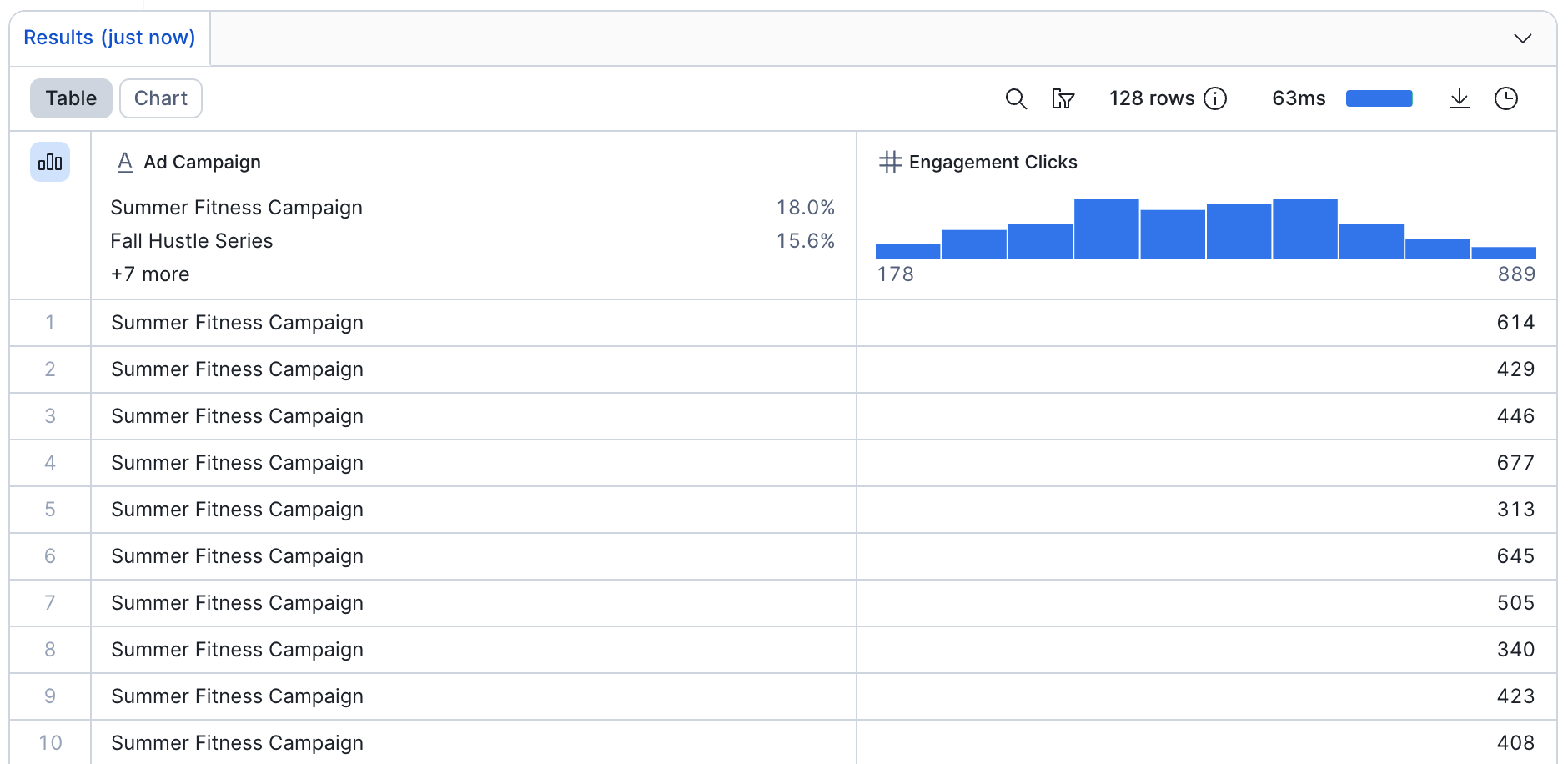Download the query results
The width and height of the screenshot is (1568, 764).
pyautogui.click(x=1459, y=99)
